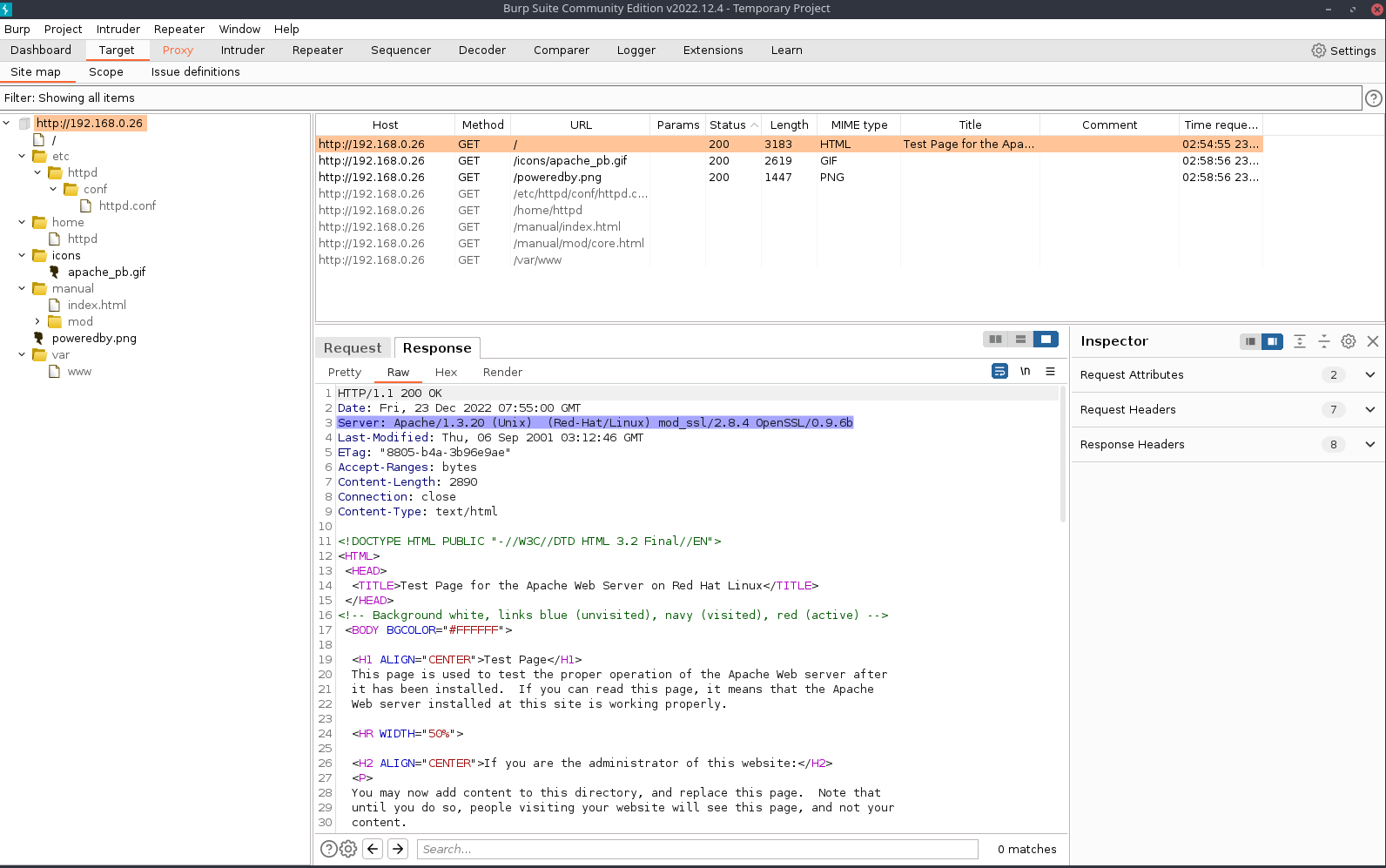Switch to stacked request/response layout

(x=1020, y=340)
